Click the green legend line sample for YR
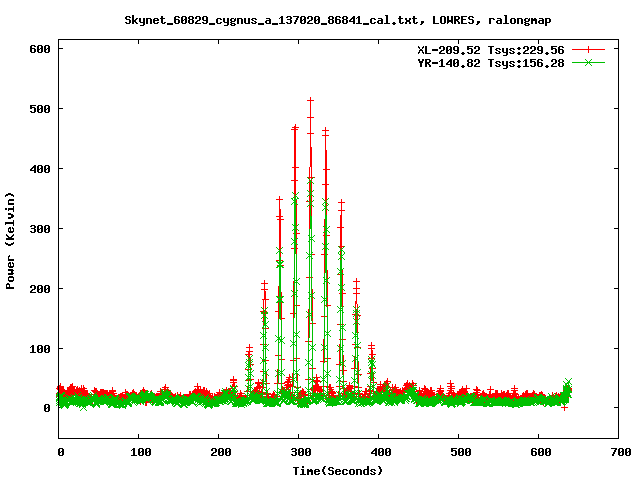This screenshot has width=640, height=480. click(x=588, y=62)
